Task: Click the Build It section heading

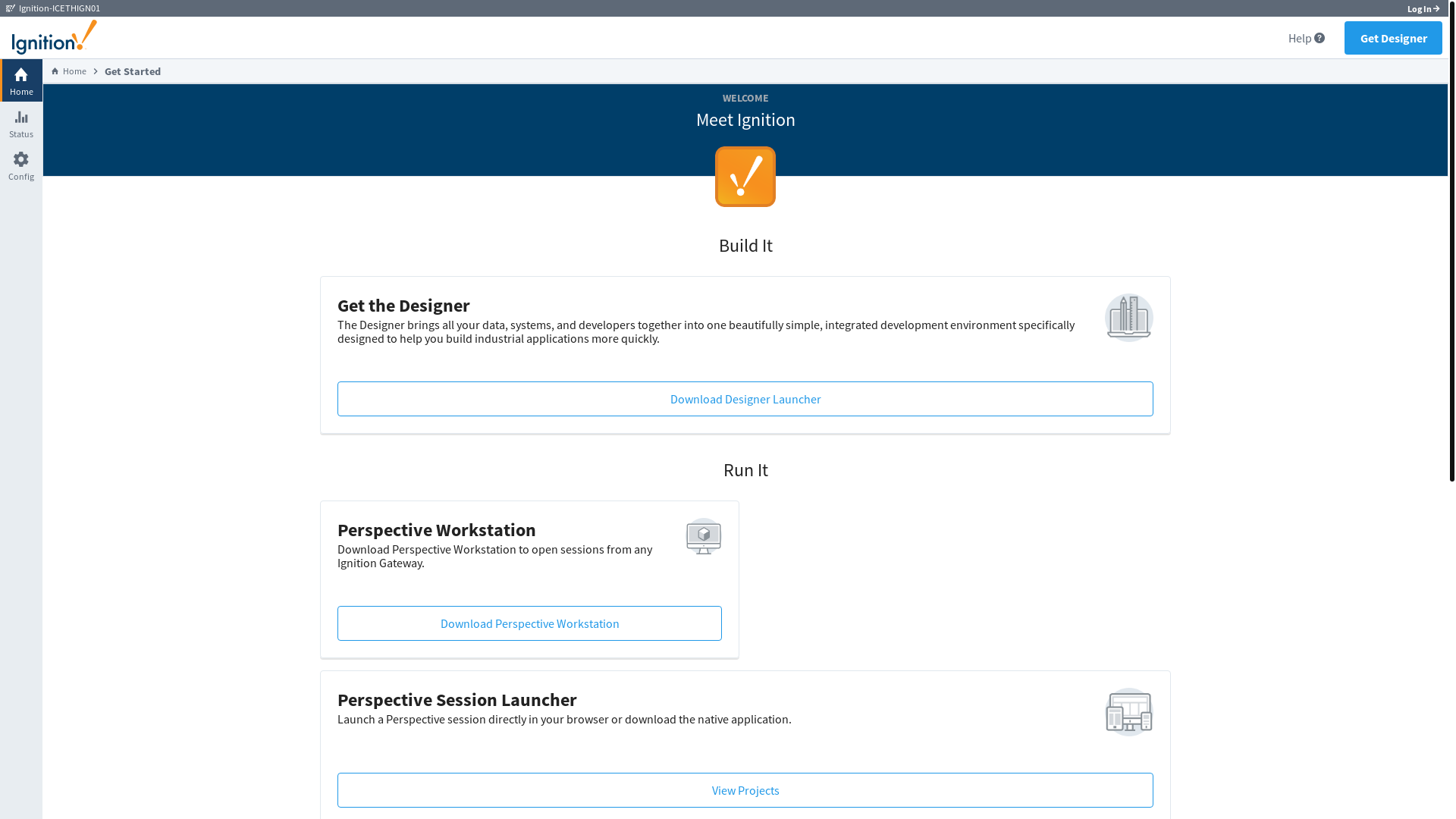Action: [745, 246]
